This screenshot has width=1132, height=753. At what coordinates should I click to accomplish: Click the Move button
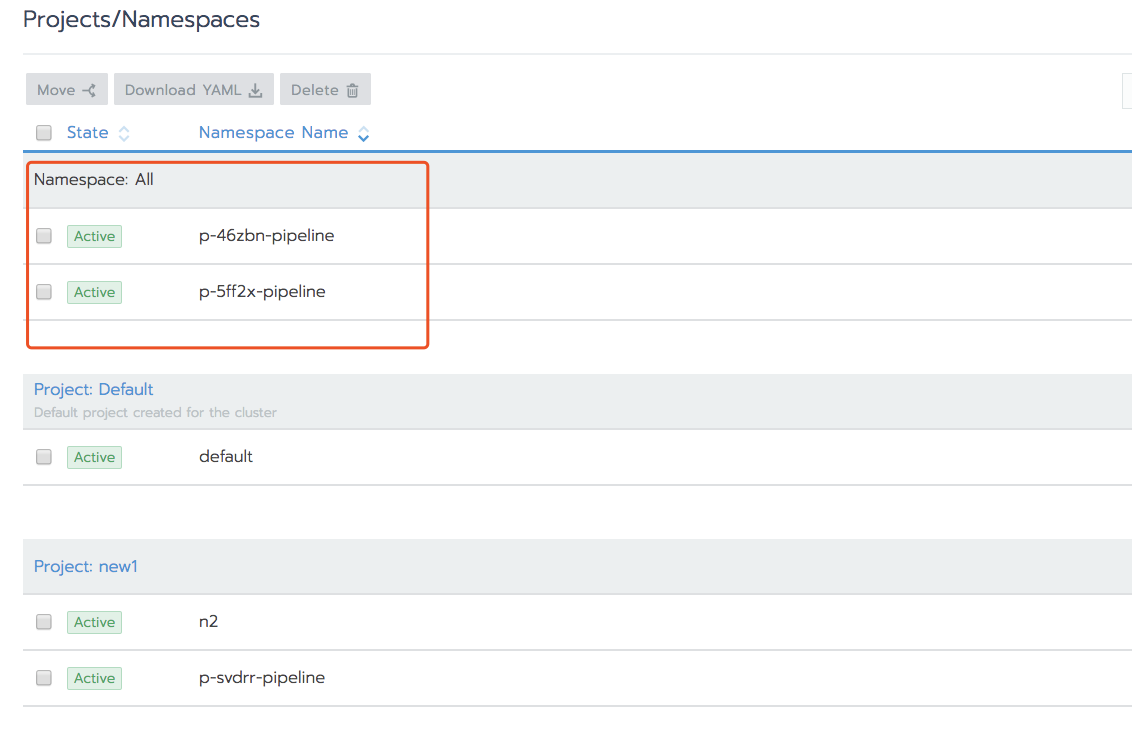66,89
